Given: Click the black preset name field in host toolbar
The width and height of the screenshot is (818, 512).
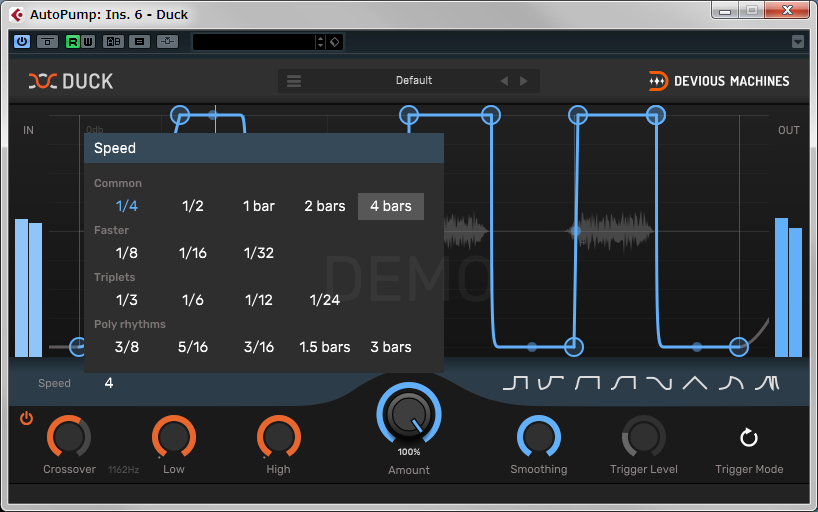Looking at the screenshot, I should click(254, 42).
